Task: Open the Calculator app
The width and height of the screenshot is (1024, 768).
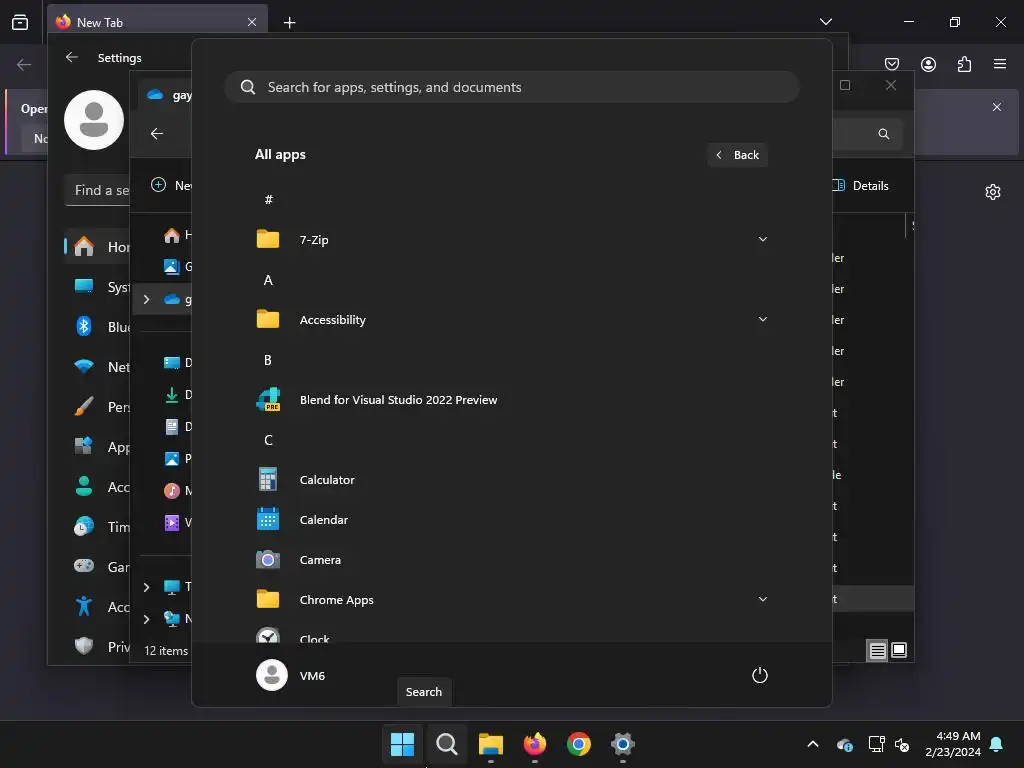Action: click(511, 479)
